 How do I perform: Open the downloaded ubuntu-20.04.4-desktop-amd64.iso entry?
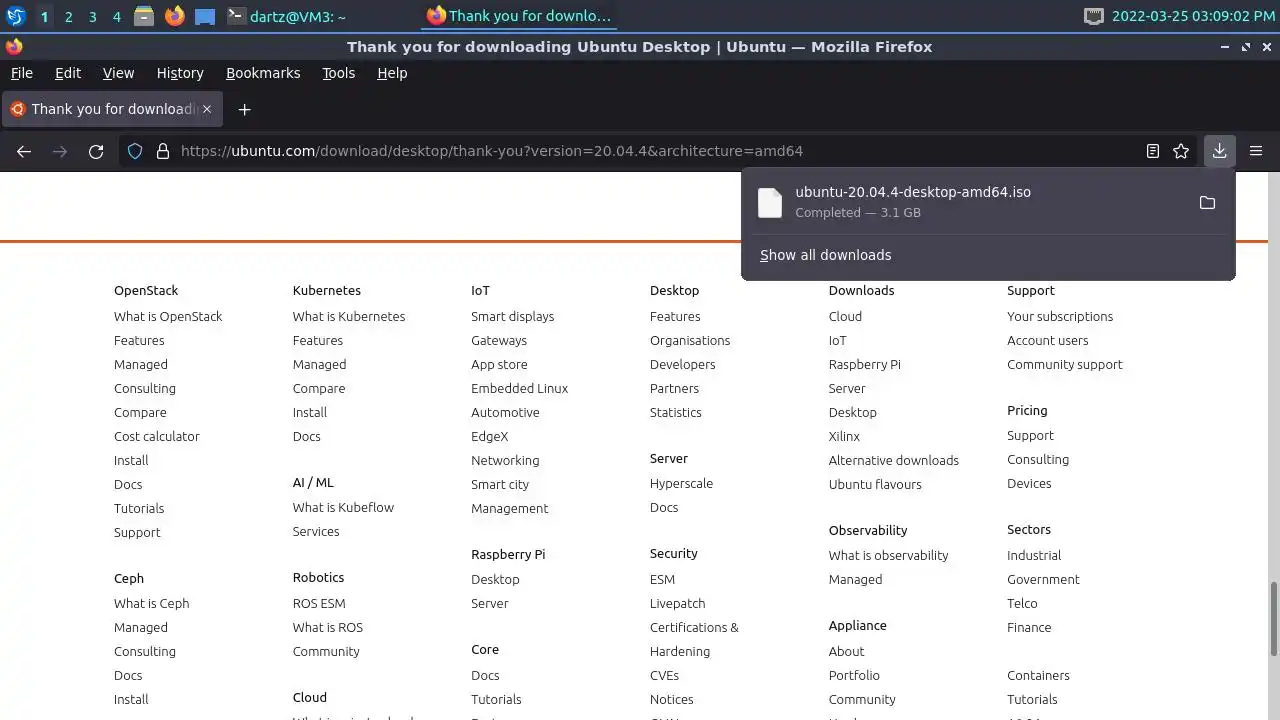[968, 201]
